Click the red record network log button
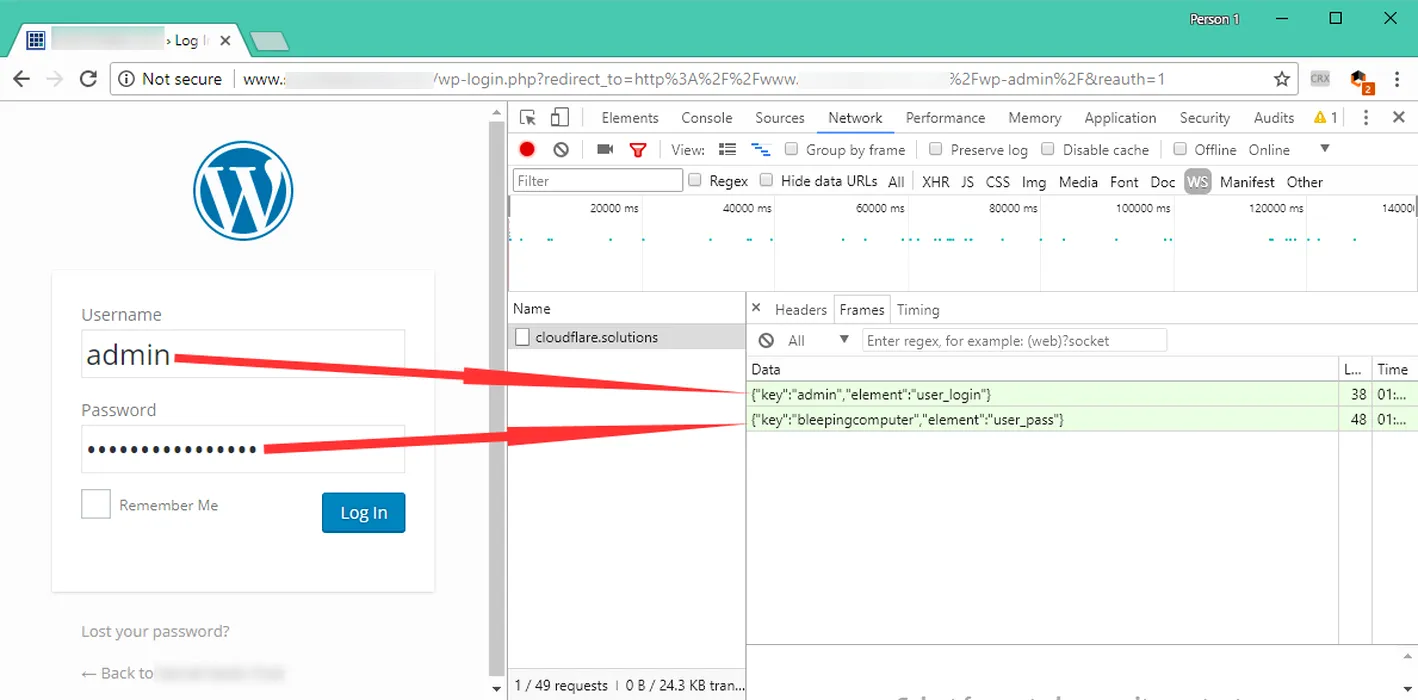This screenshot has height=700, width=1418. point(527,149)
